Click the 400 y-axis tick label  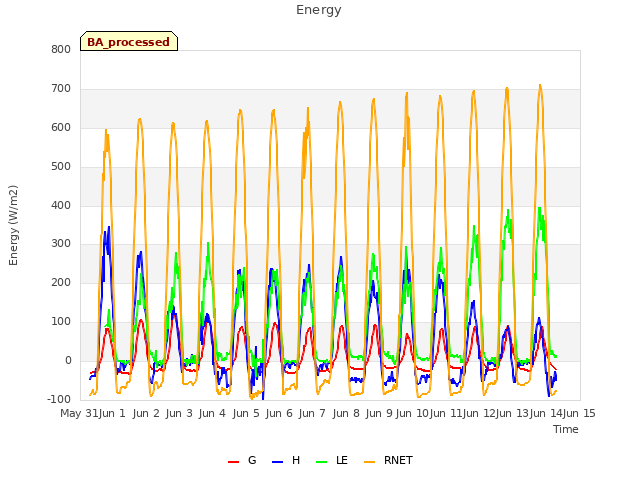point(61,205)
